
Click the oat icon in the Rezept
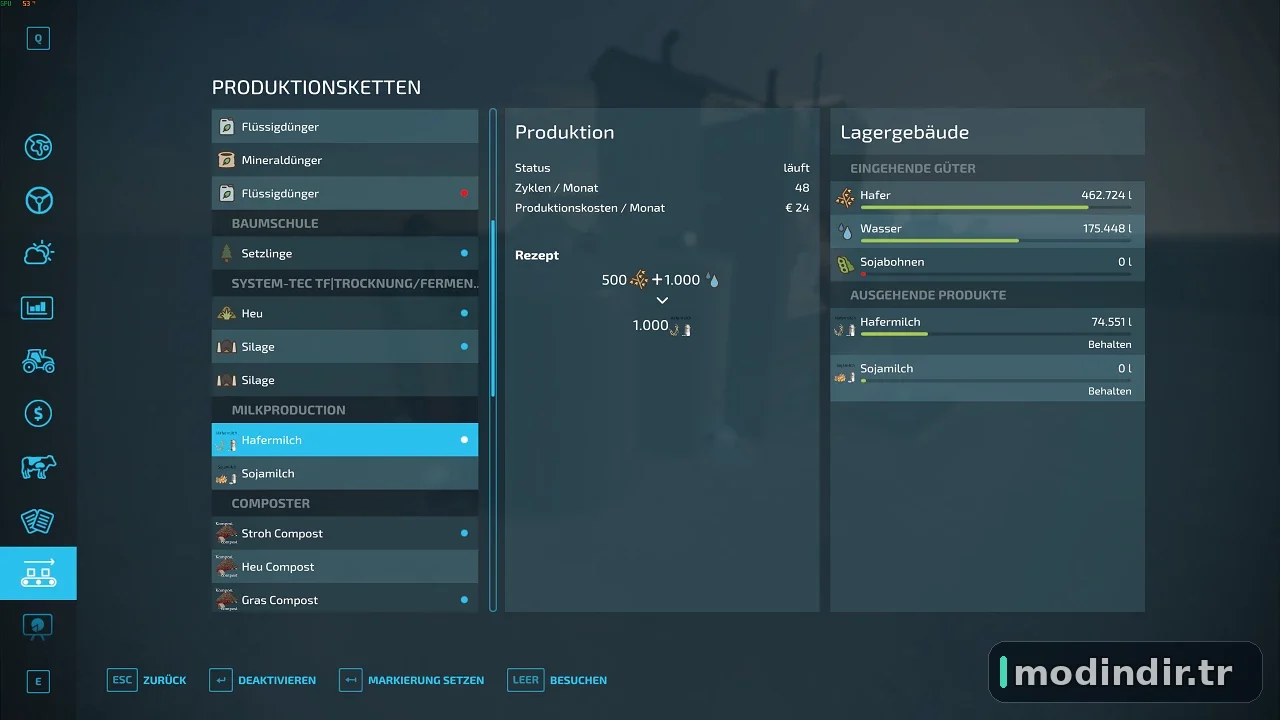click(639, 281)
